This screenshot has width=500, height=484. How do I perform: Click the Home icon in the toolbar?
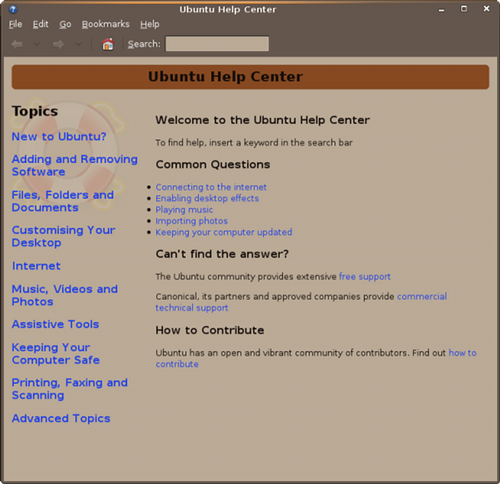[x=108, y=44]
